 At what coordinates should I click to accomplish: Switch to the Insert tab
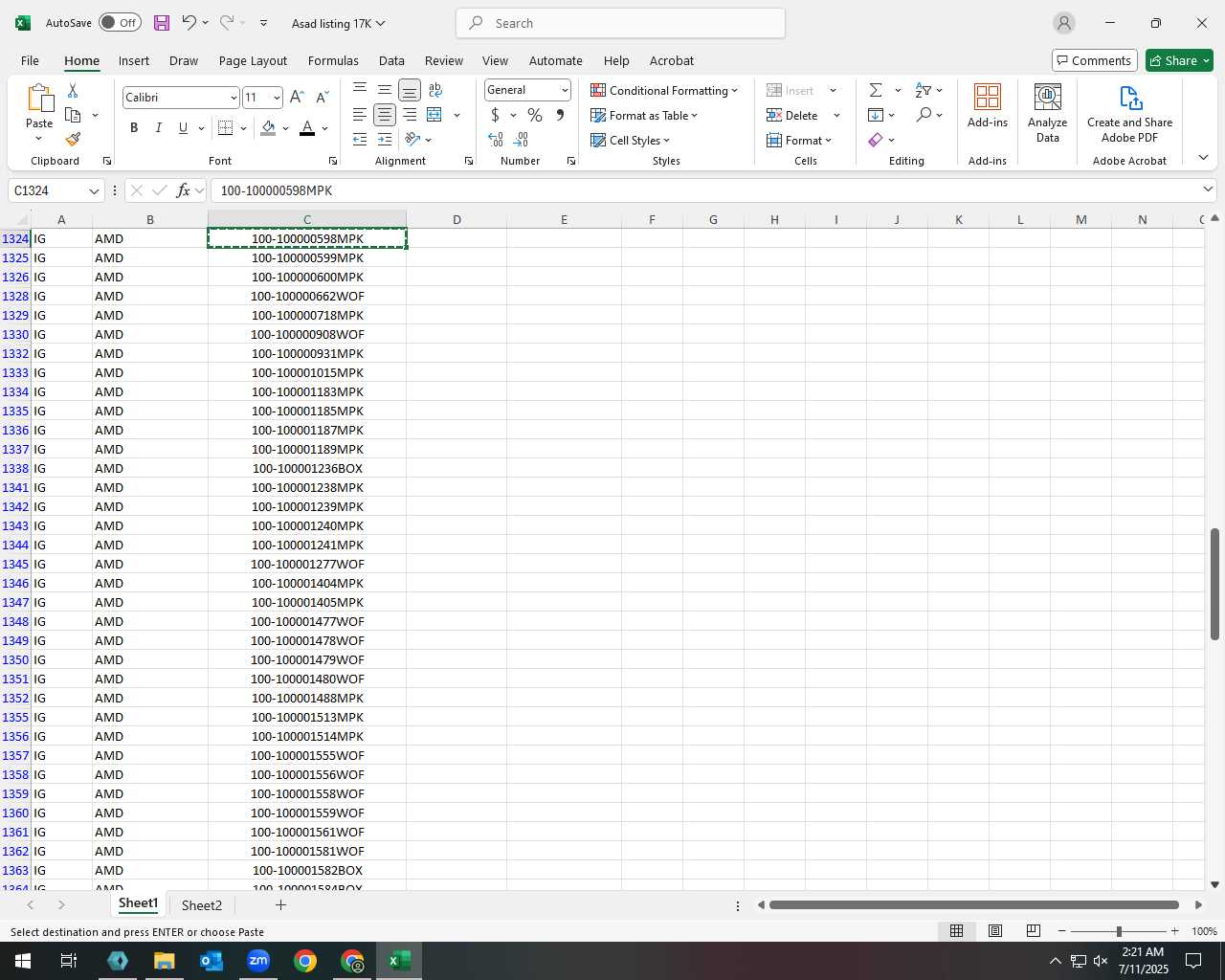click(x=134, y=60)
